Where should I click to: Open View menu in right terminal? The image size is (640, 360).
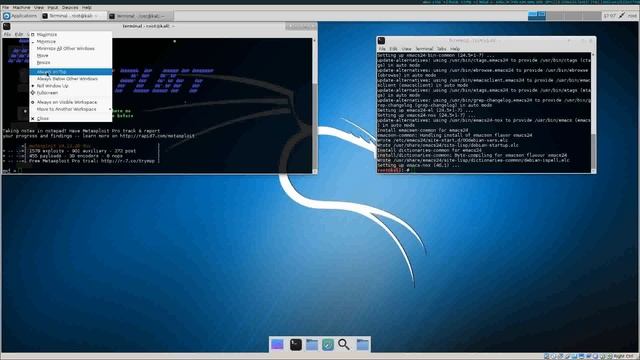(x=406, y=49)
